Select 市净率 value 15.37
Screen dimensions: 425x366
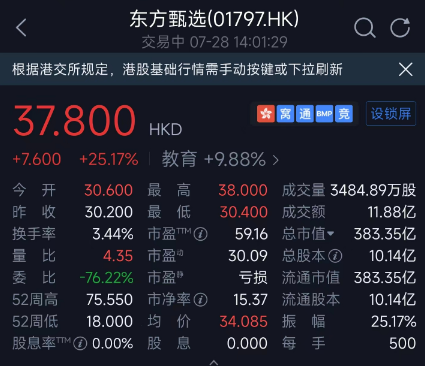[x=250, y=300]
